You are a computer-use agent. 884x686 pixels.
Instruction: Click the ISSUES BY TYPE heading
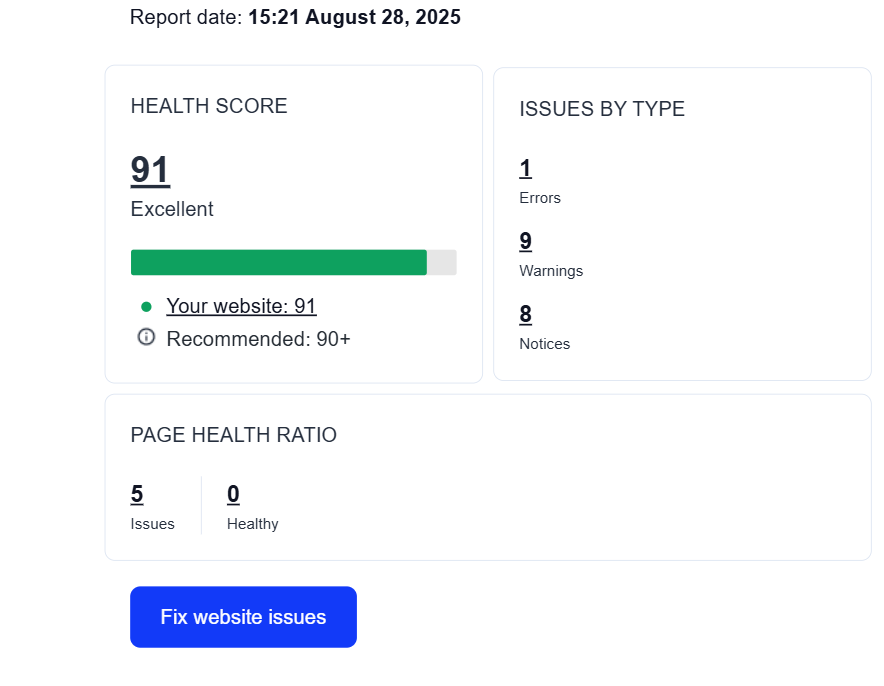coord(602,110)
